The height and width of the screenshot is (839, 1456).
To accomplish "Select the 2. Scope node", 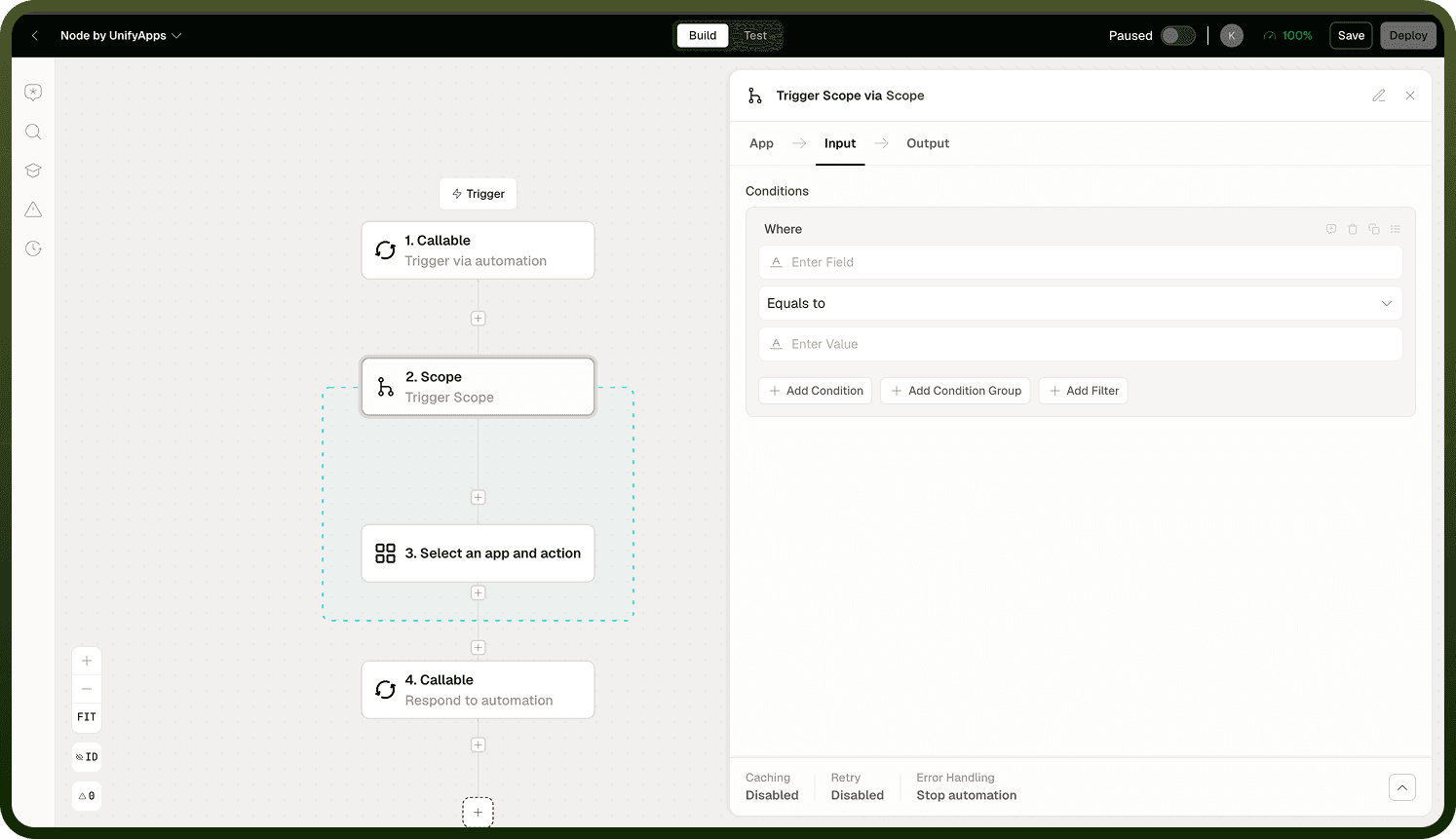I will point(478,387).
